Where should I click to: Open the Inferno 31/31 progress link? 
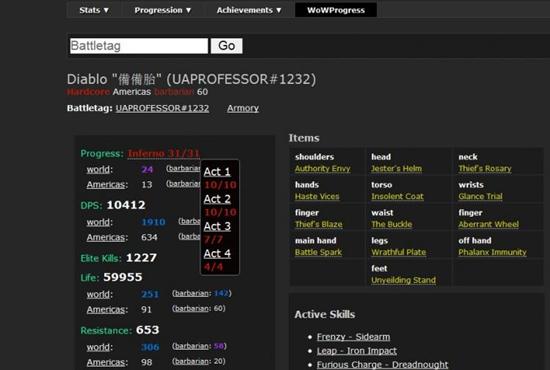tap(164, 154)
